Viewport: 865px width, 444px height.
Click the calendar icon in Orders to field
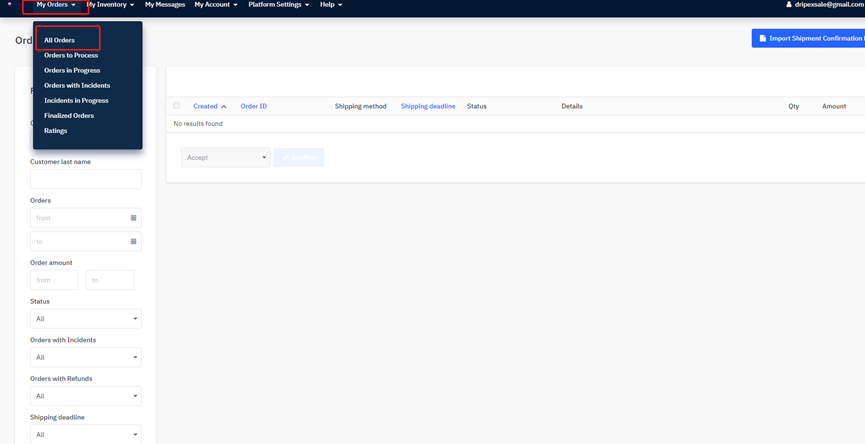pos(133,241)
